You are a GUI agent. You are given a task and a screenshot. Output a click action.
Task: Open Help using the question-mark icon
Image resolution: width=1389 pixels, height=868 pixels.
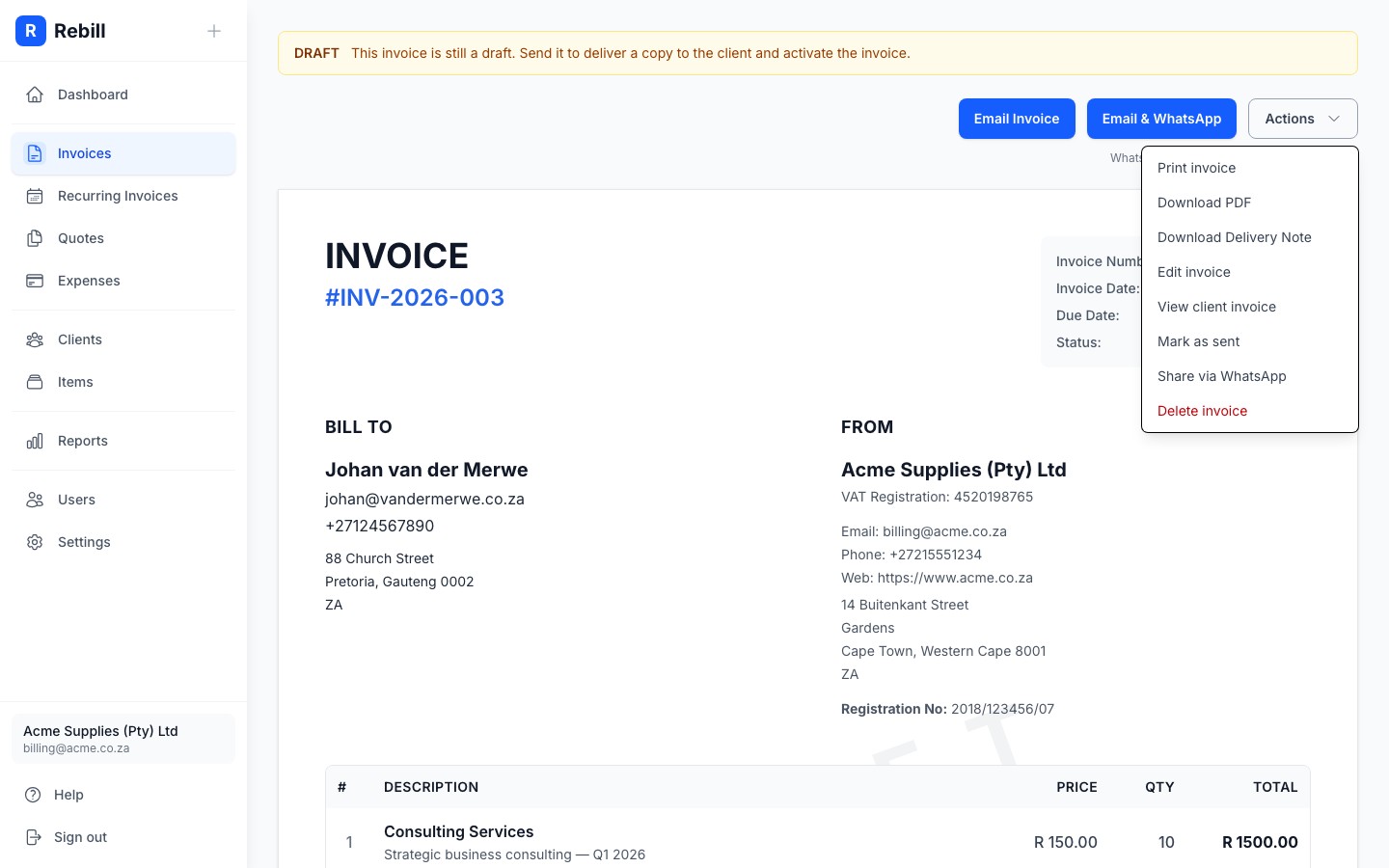35,795
